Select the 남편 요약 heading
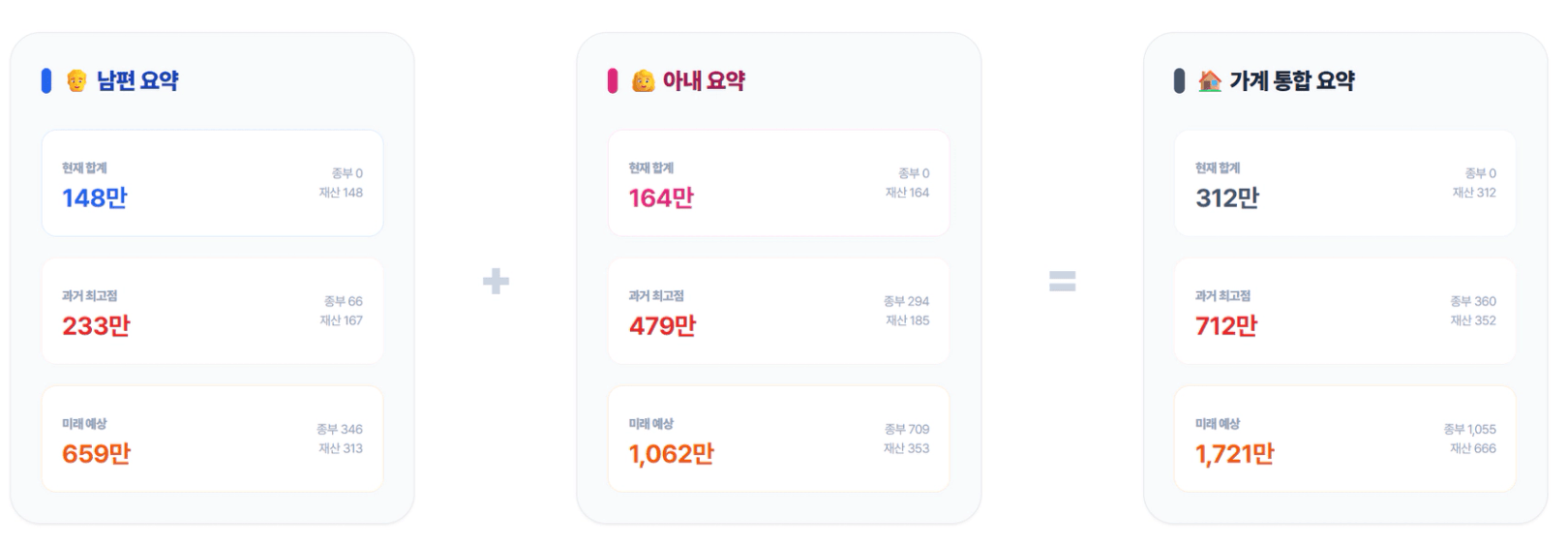 point(137,80)
